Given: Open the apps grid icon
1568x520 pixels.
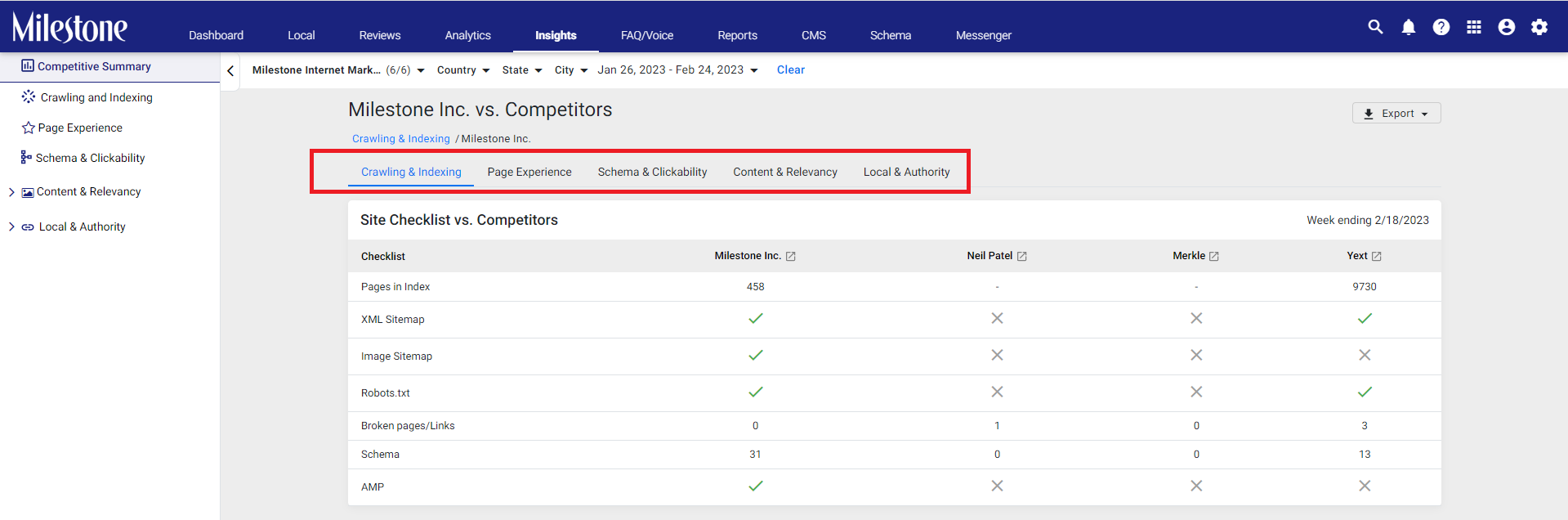Looking at the screenshot, I should click(1474, 27).
